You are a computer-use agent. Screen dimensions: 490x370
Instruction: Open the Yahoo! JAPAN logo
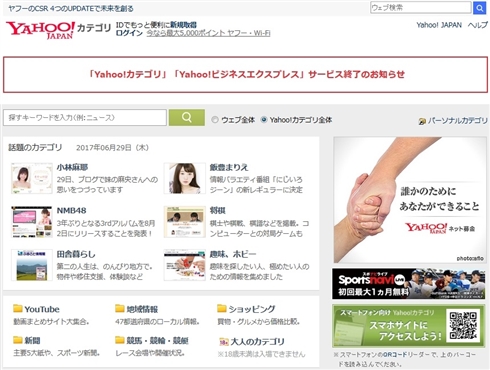(40, 30)
